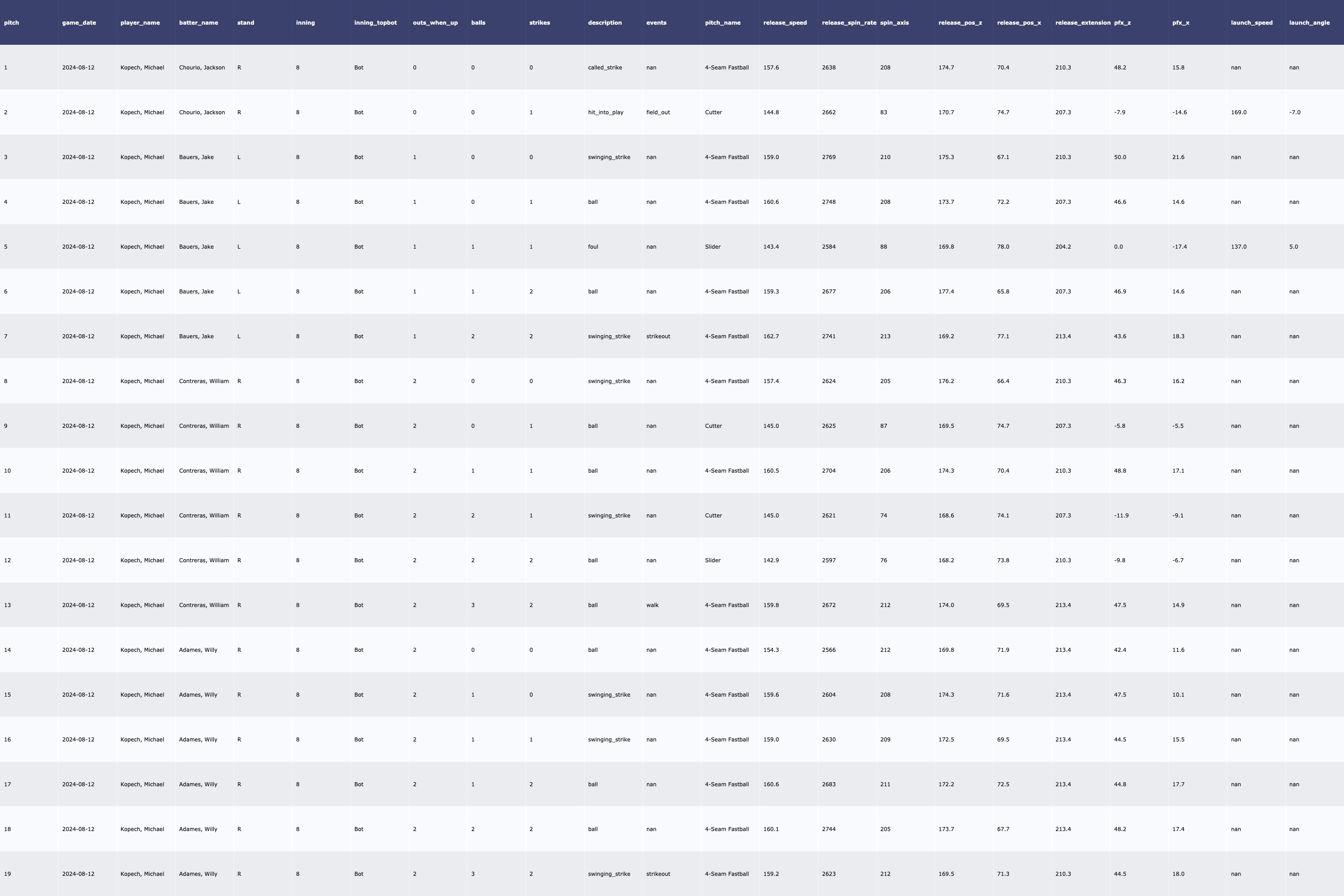Screen dimensions: 1344x896
Task: Click launch angle value -7.0
Action: 1294,112
